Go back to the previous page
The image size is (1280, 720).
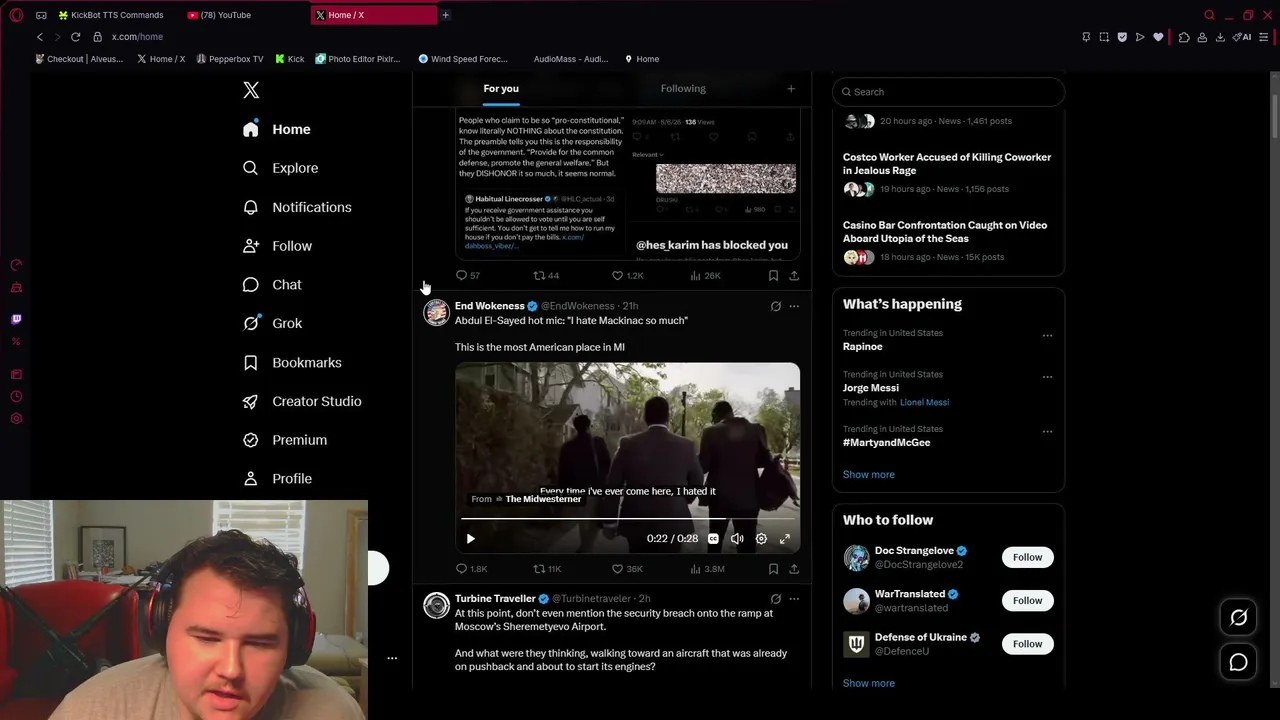point(40,37)
